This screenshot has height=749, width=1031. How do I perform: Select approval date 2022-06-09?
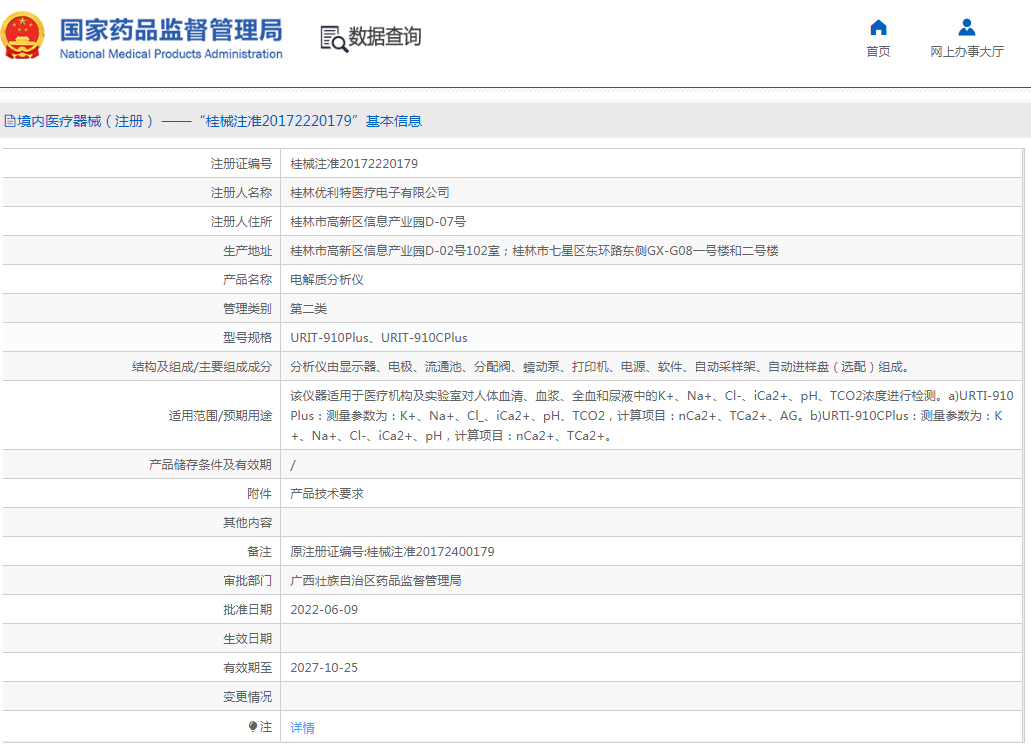(324, 610)
